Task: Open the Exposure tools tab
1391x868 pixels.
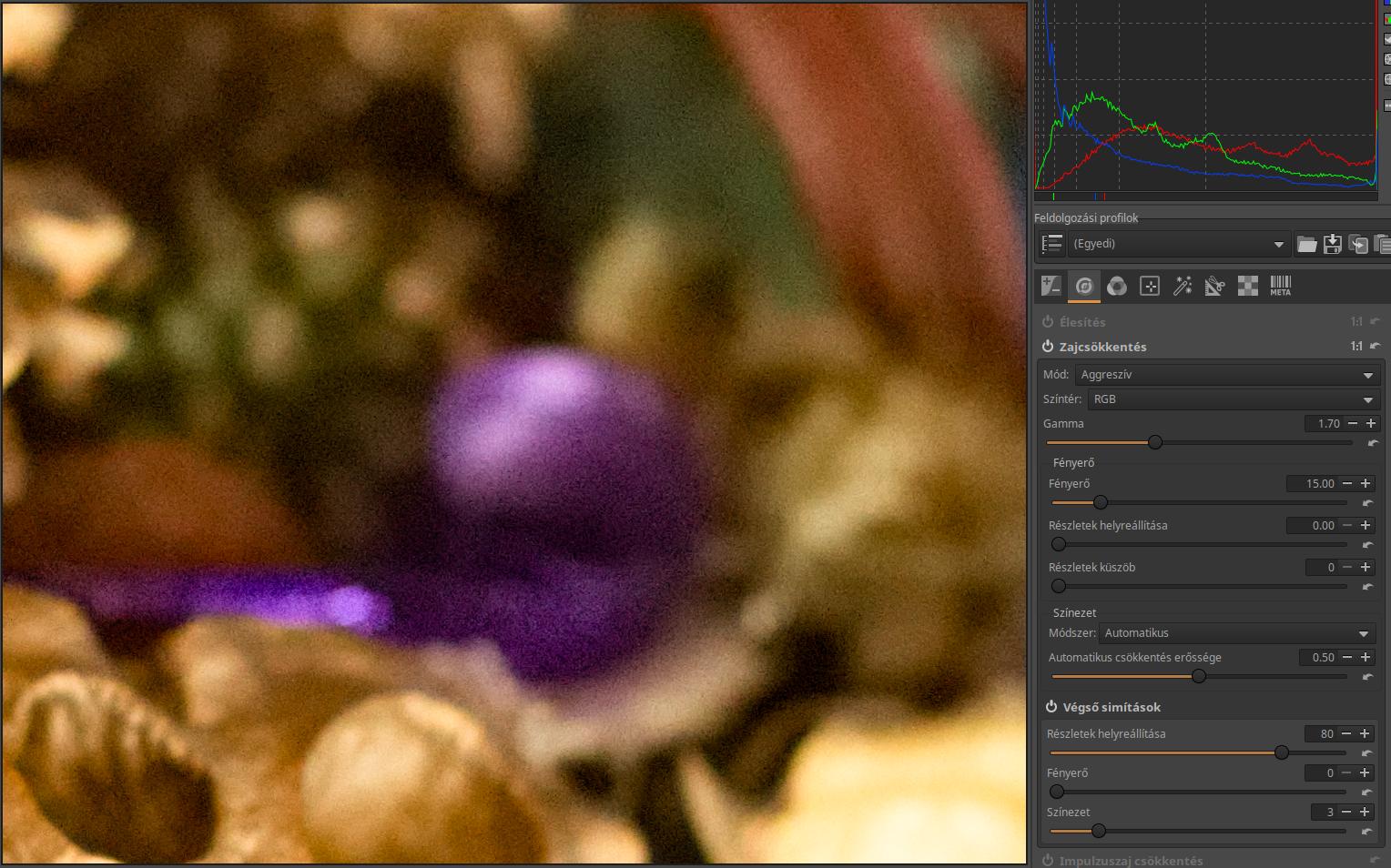Action: (x=1051, y=287)
